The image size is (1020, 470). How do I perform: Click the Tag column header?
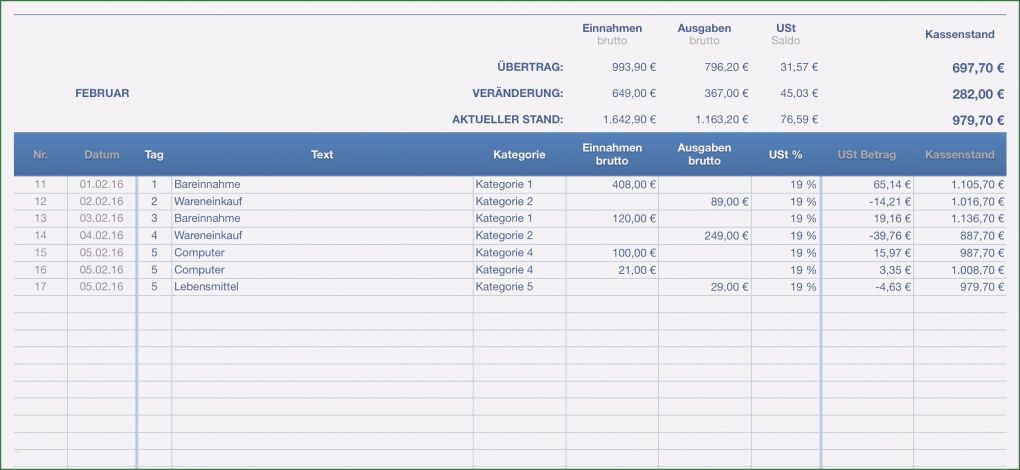tap(154, 155)
